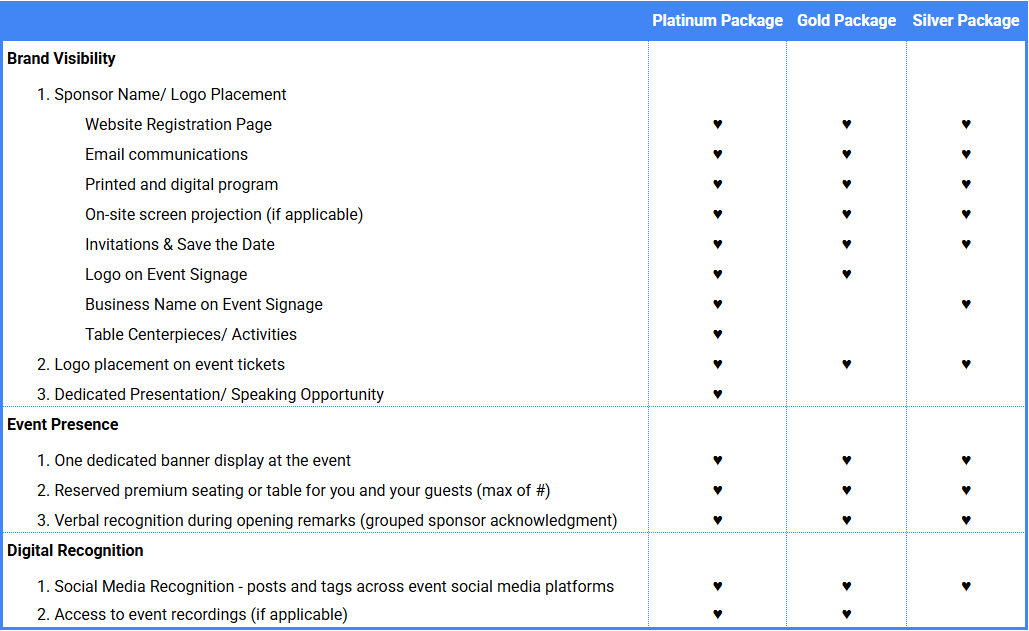The width and height of the screenshot is (1029, 631).
Task: Click the Event Presence section heading
Action: pos(62,425)
